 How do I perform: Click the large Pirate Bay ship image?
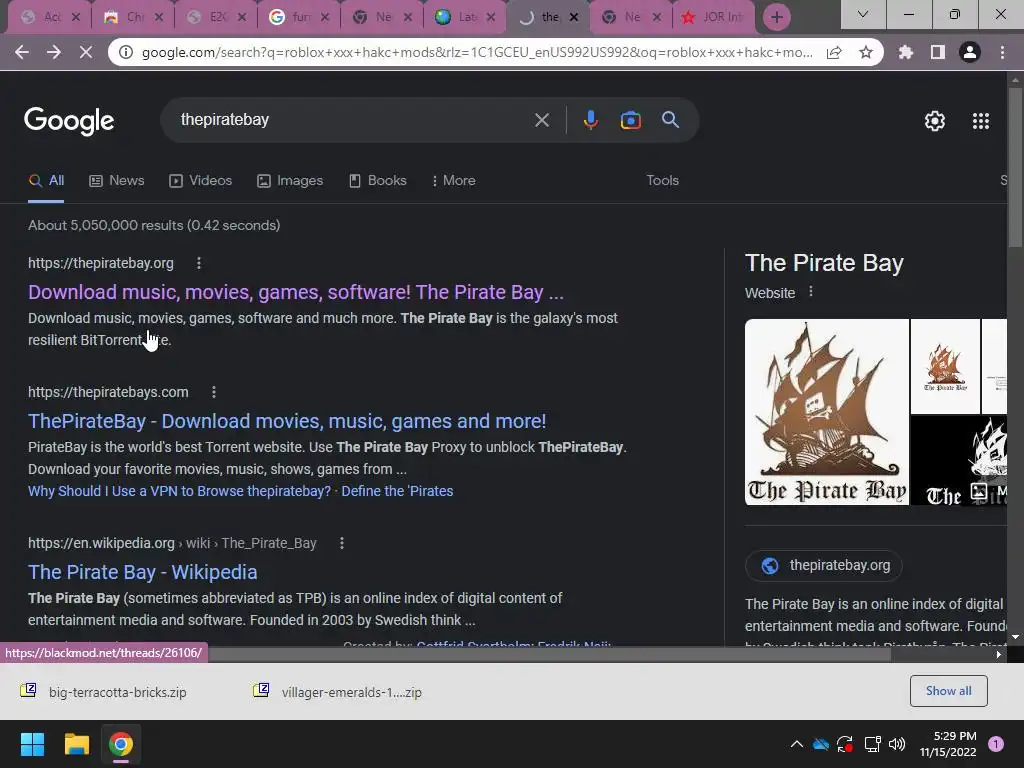tap(827, 412)
